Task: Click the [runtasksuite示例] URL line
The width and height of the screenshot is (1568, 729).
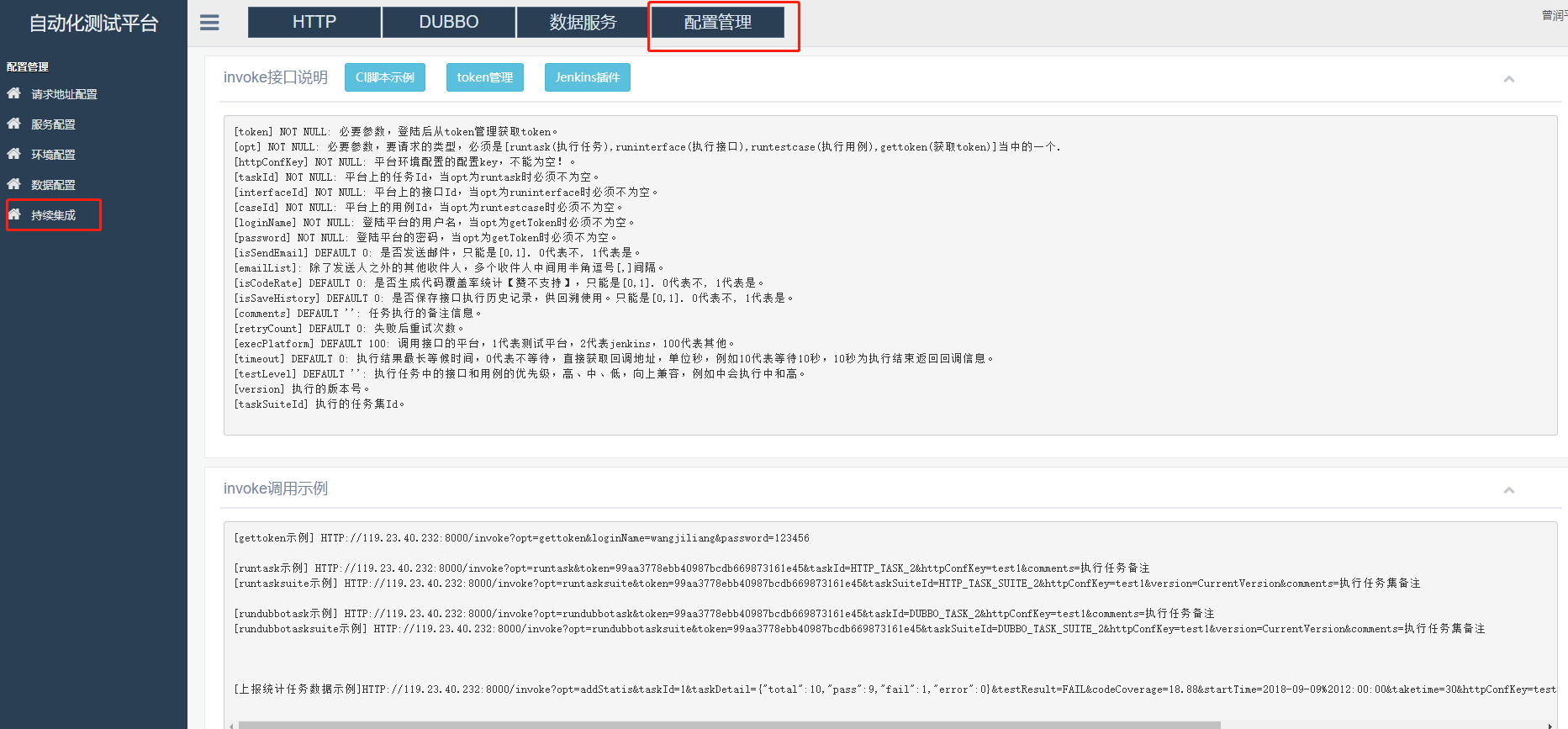Action: tap(827, 584)
